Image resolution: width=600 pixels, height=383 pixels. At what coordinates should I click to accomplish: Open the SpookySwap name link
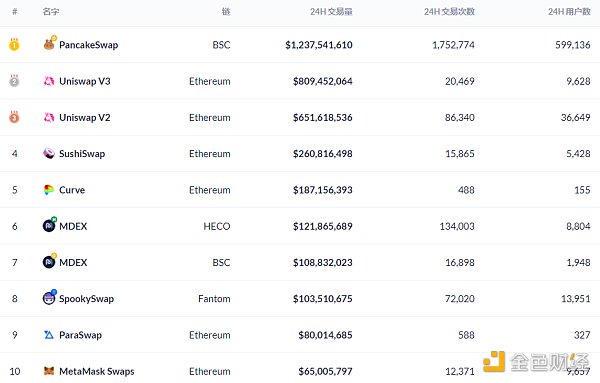pyautogui.click(x=86, y=299)
